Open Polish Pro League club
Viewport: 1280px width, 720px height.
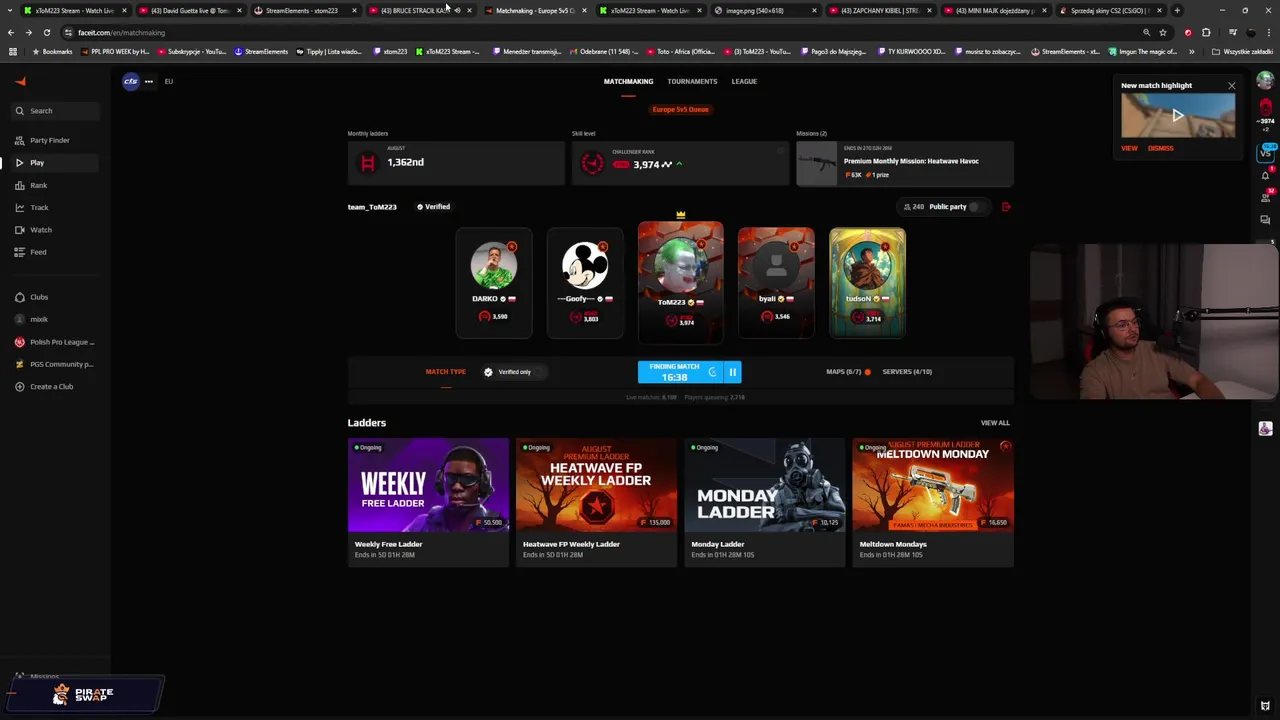click(55, 342)
